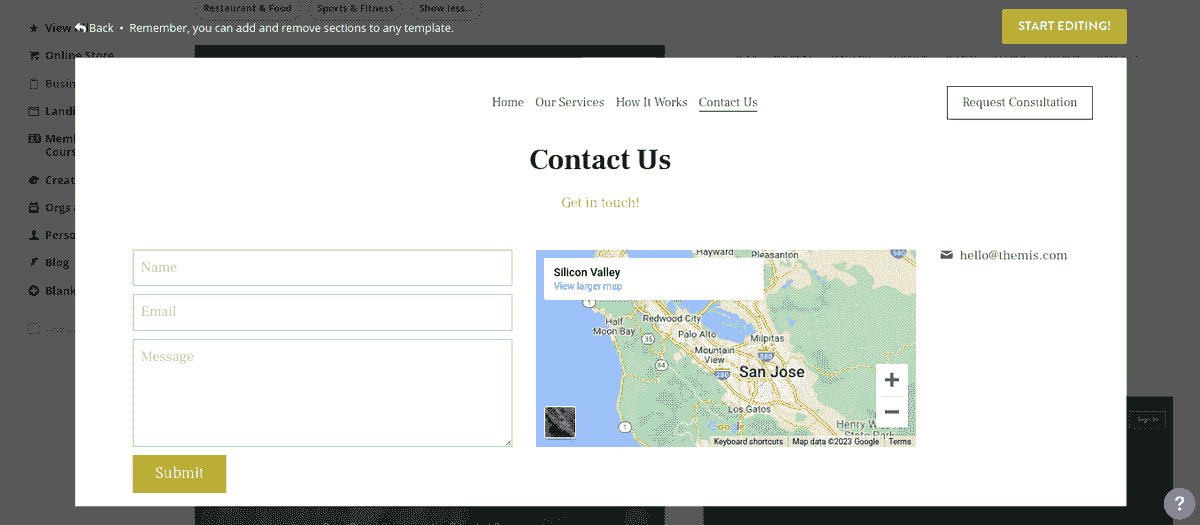Focus the Email input field

pos(322,312)
